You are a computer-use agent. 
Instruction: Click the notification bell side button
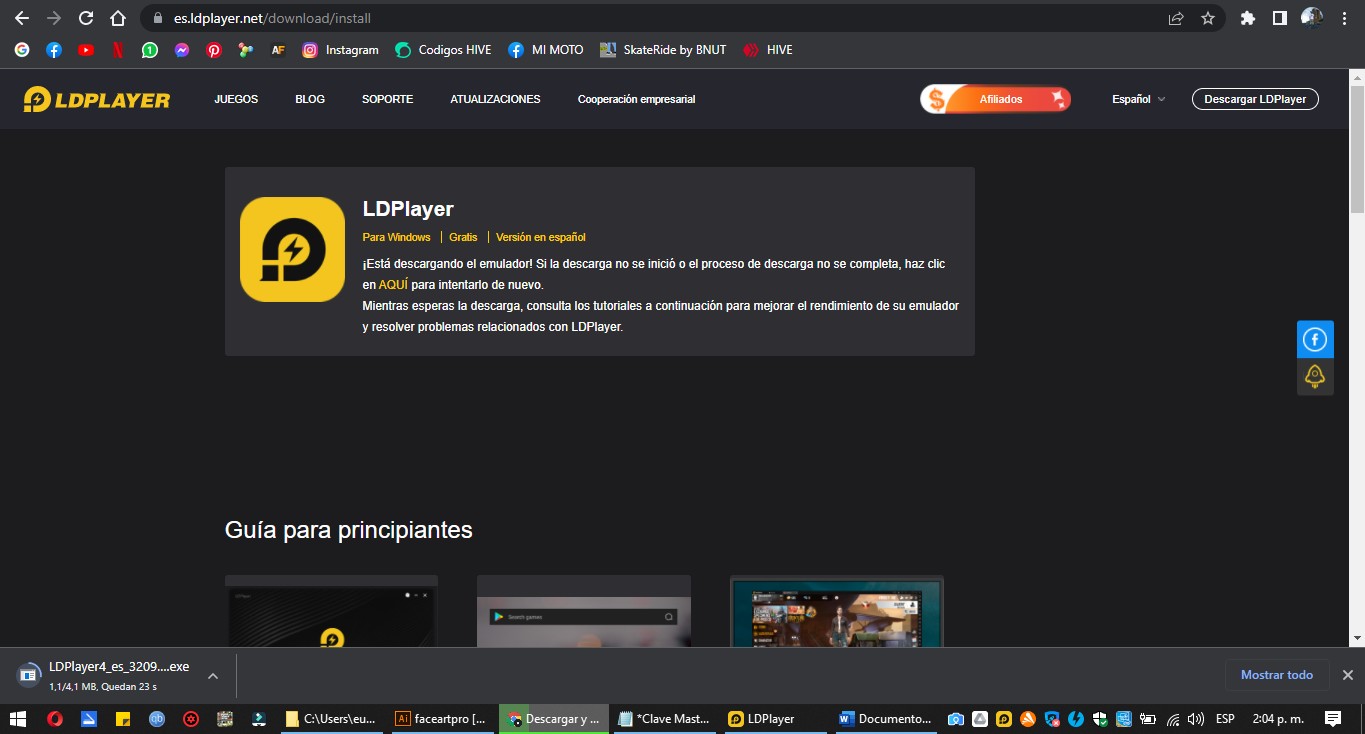coord(1315,376)
